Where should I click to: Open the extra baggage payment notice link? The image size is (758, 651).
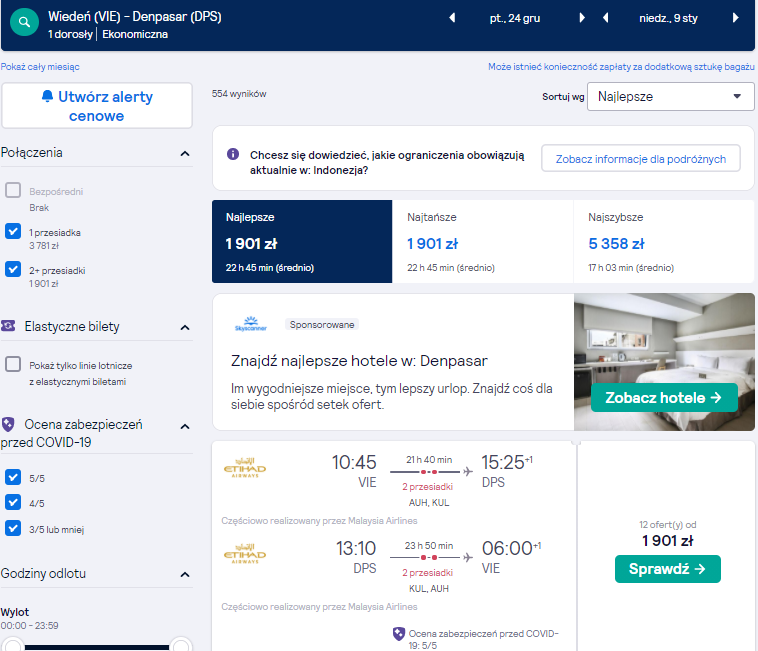[621, 67]
